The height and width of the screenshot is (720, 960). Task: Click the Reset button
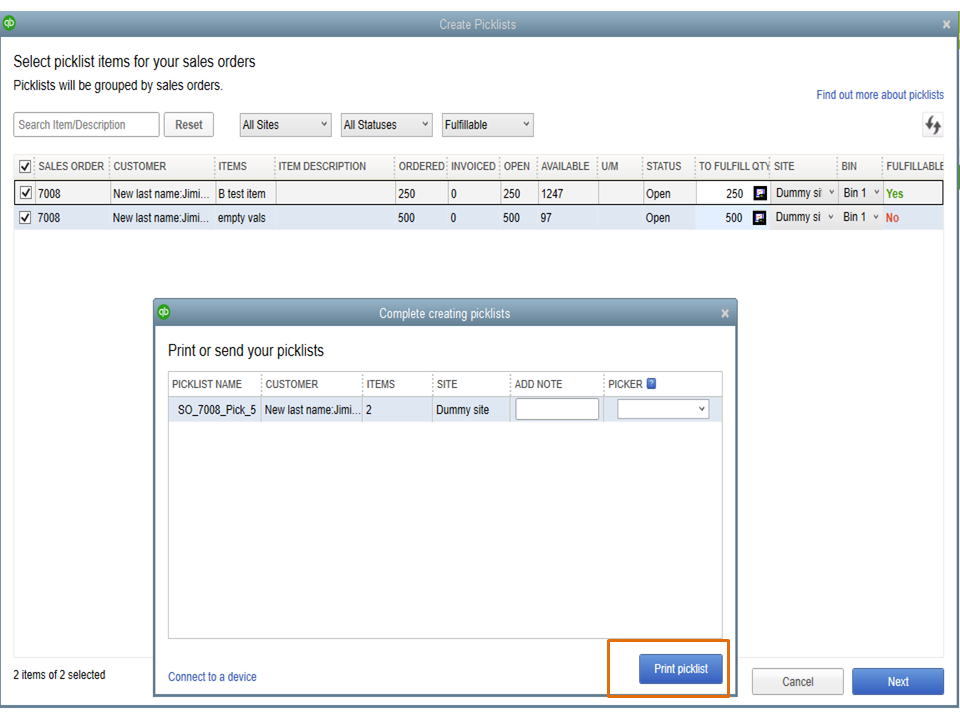click(189, 125)
